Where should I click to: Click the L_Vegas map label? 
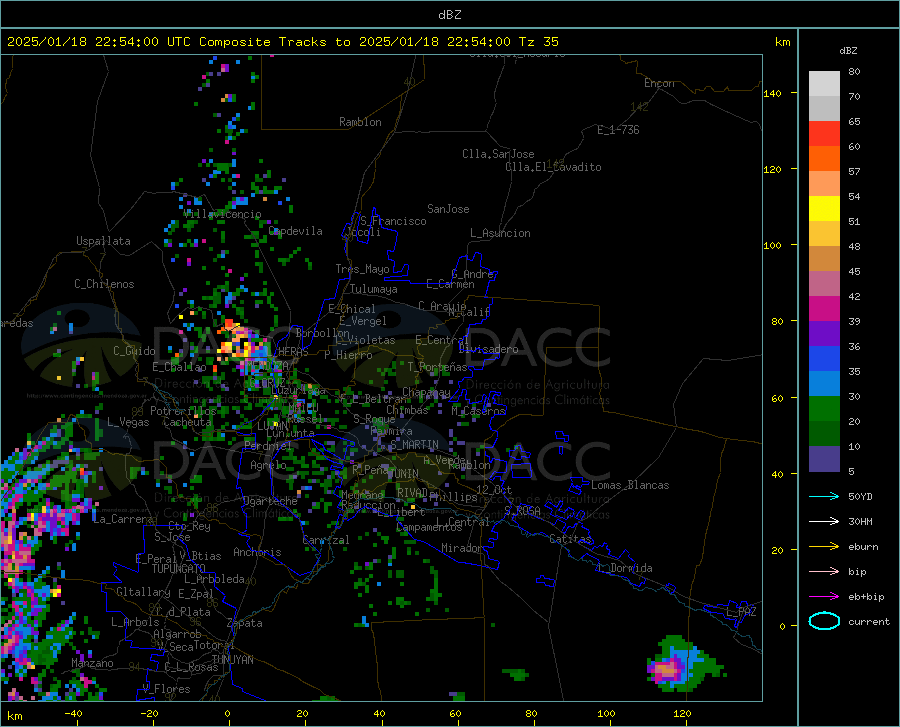tap(128, 422)
